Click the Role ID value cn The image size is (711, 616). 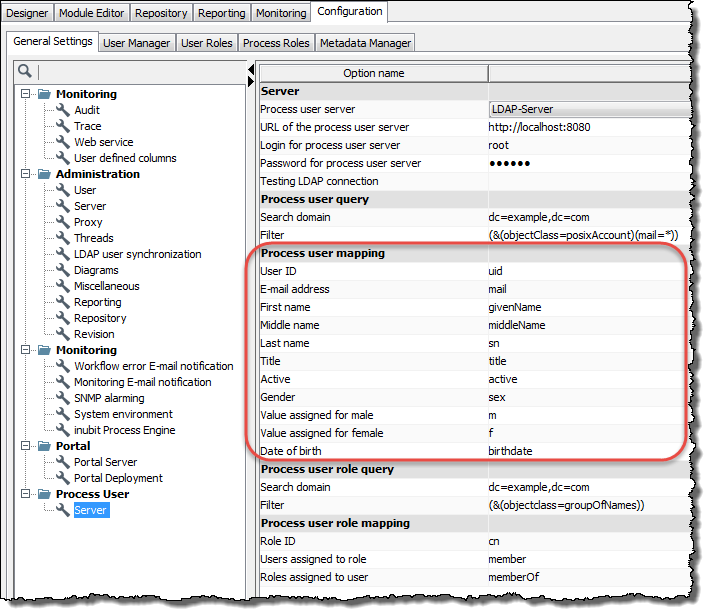point(494,541)
